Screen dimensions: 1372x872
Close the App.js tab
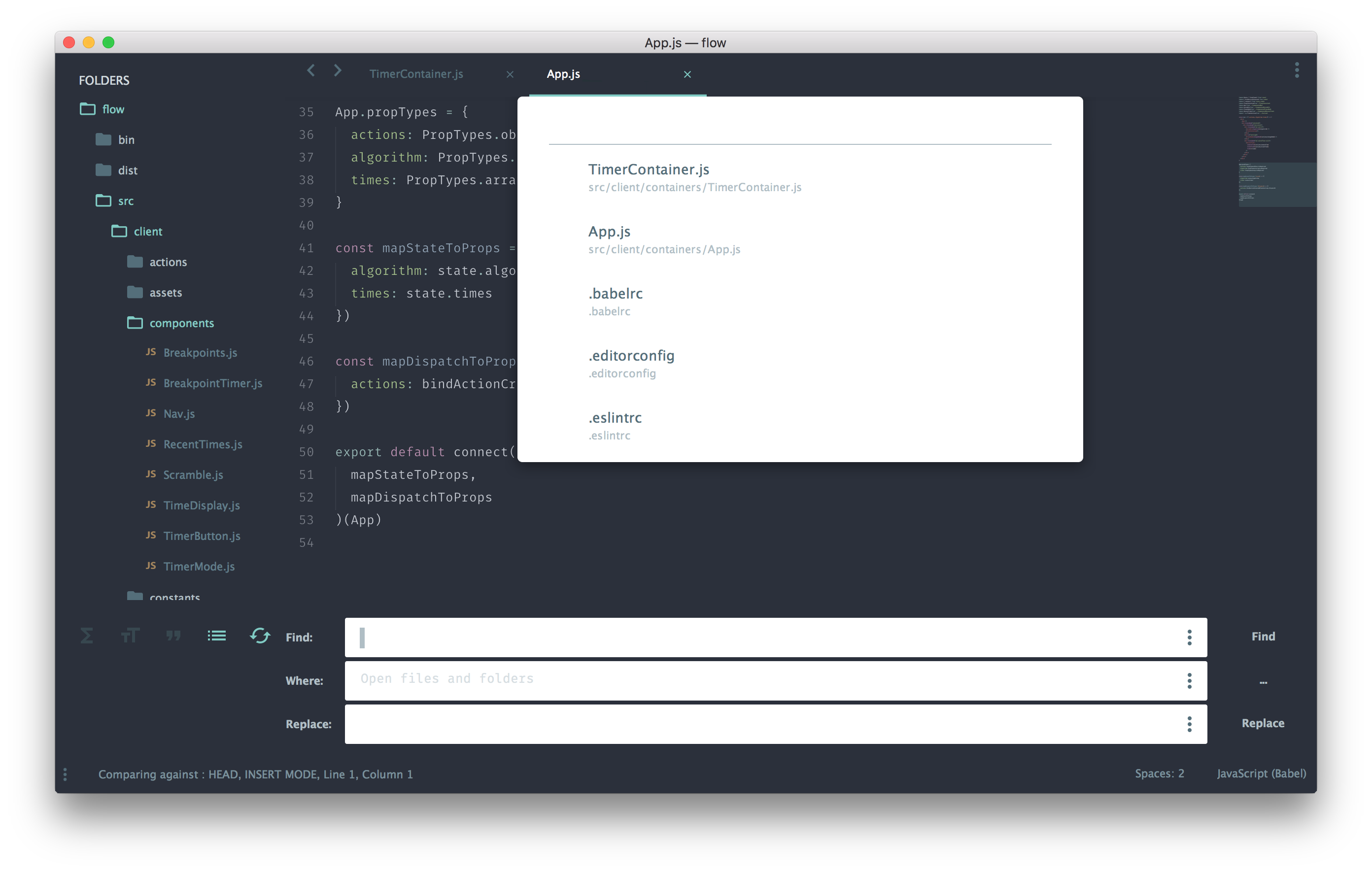[x=687, y=74]
